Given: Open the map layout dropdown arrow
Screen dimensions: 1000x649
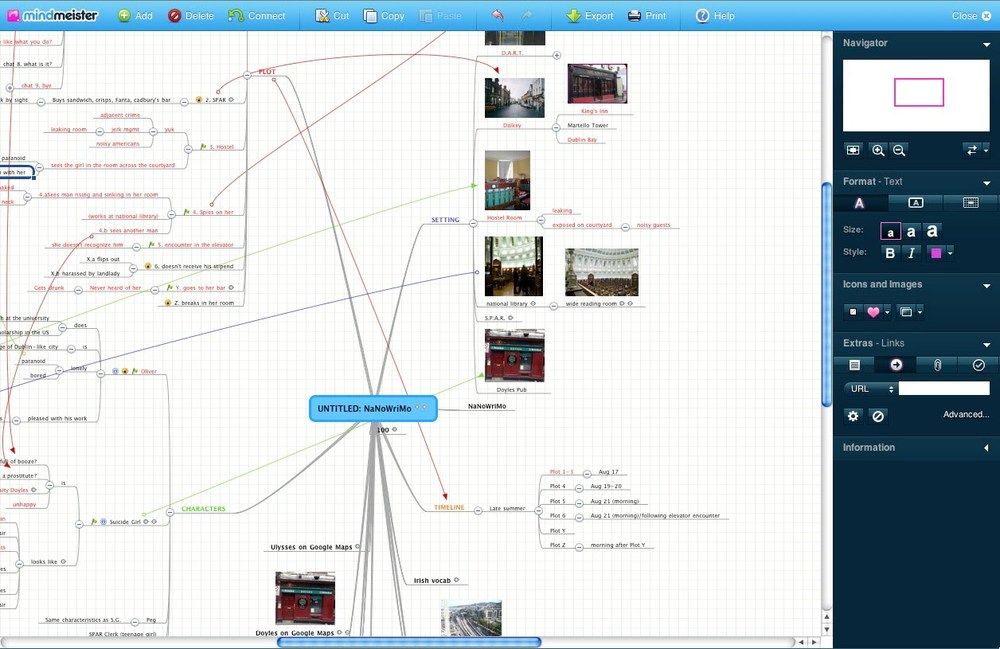Looking at the screenshot, I should pyautogui.click(x=986, y=150).
